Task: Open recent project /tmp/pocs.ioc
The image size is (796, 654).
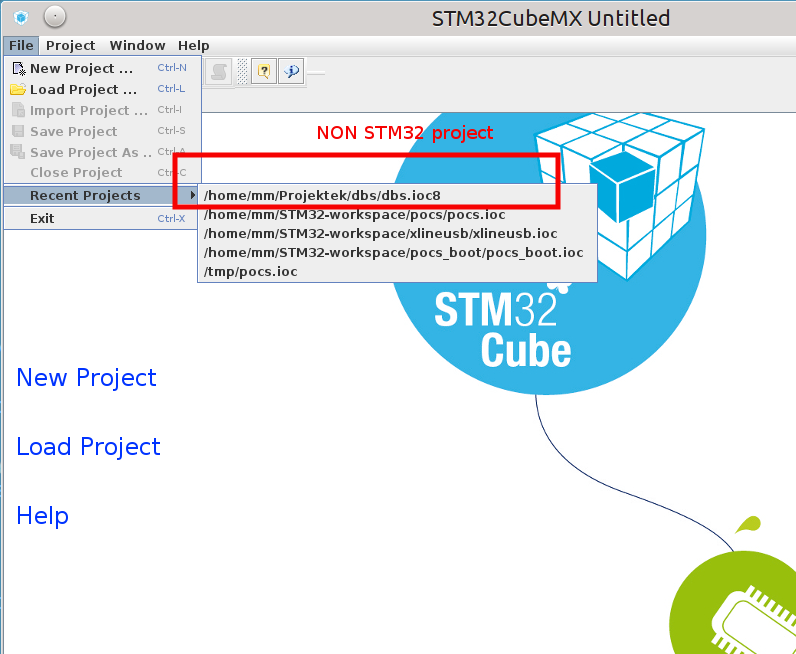Action: [397, 272]
